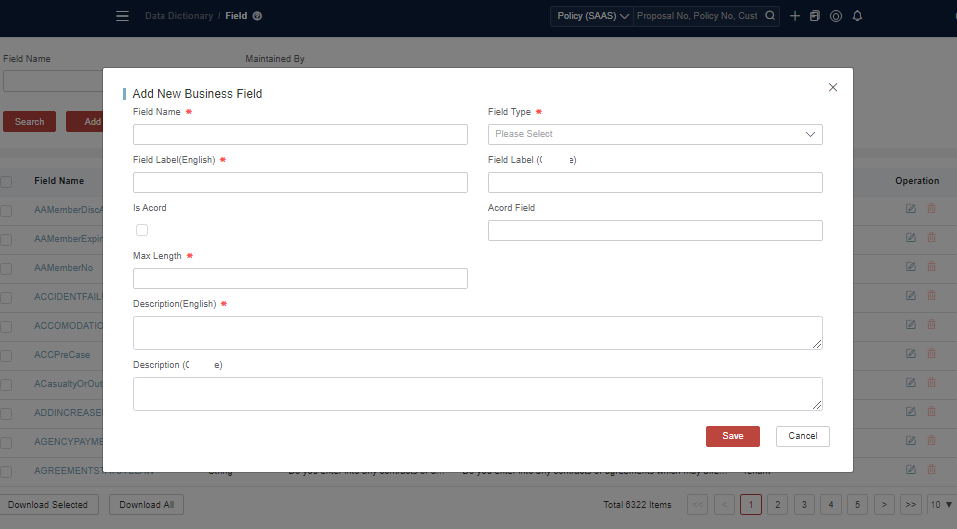Edit the ACCOMODATIO row via pencil icon
Image resolution: width=957 pixels, height=529 pixels.
point(911,325)
